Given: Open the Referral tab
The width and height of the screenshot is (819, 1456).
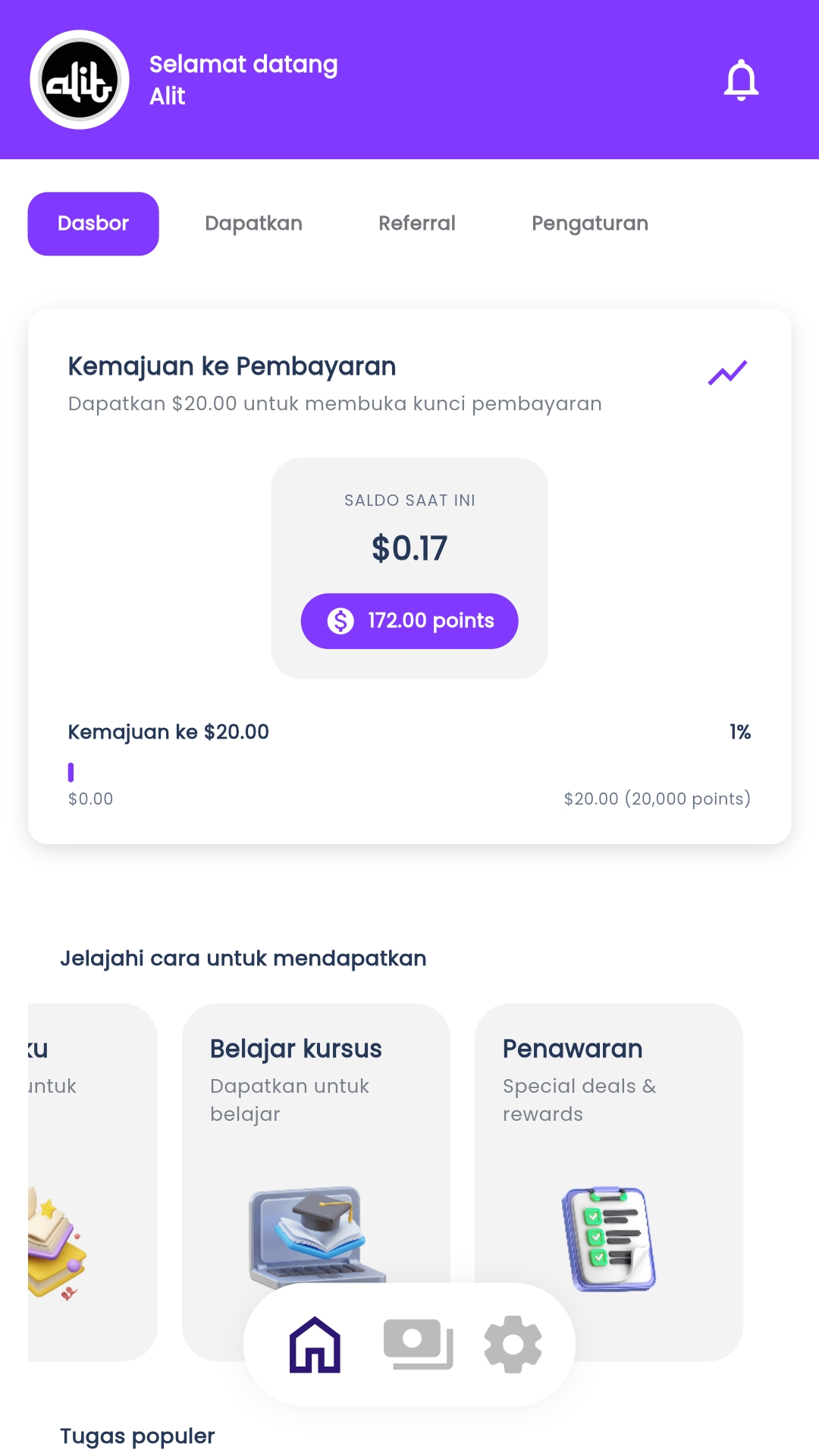Looking at the screenshot, I should pos(416,224).
